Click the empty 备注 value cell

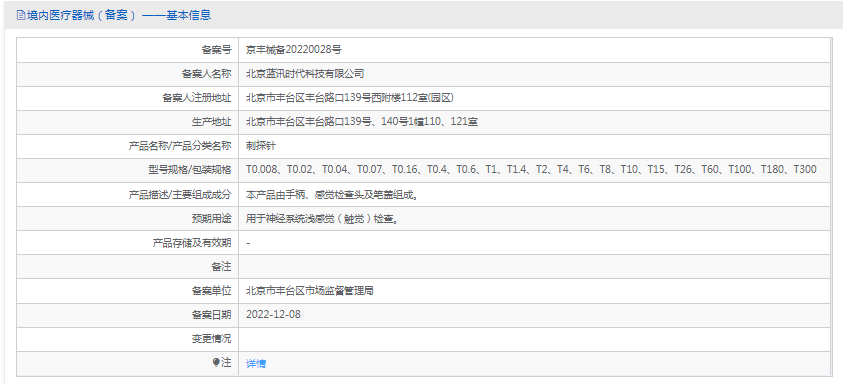[535, 267]
